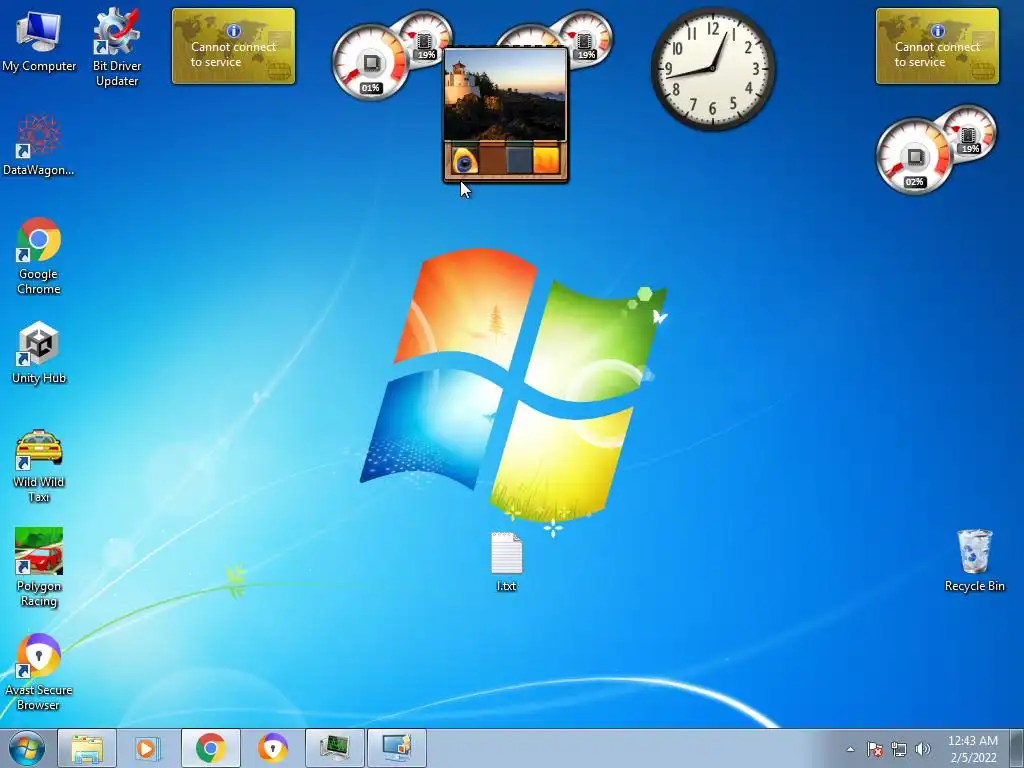Click the Show desktop strip beside the clock
The image size is (1024, 768).
1017,748
